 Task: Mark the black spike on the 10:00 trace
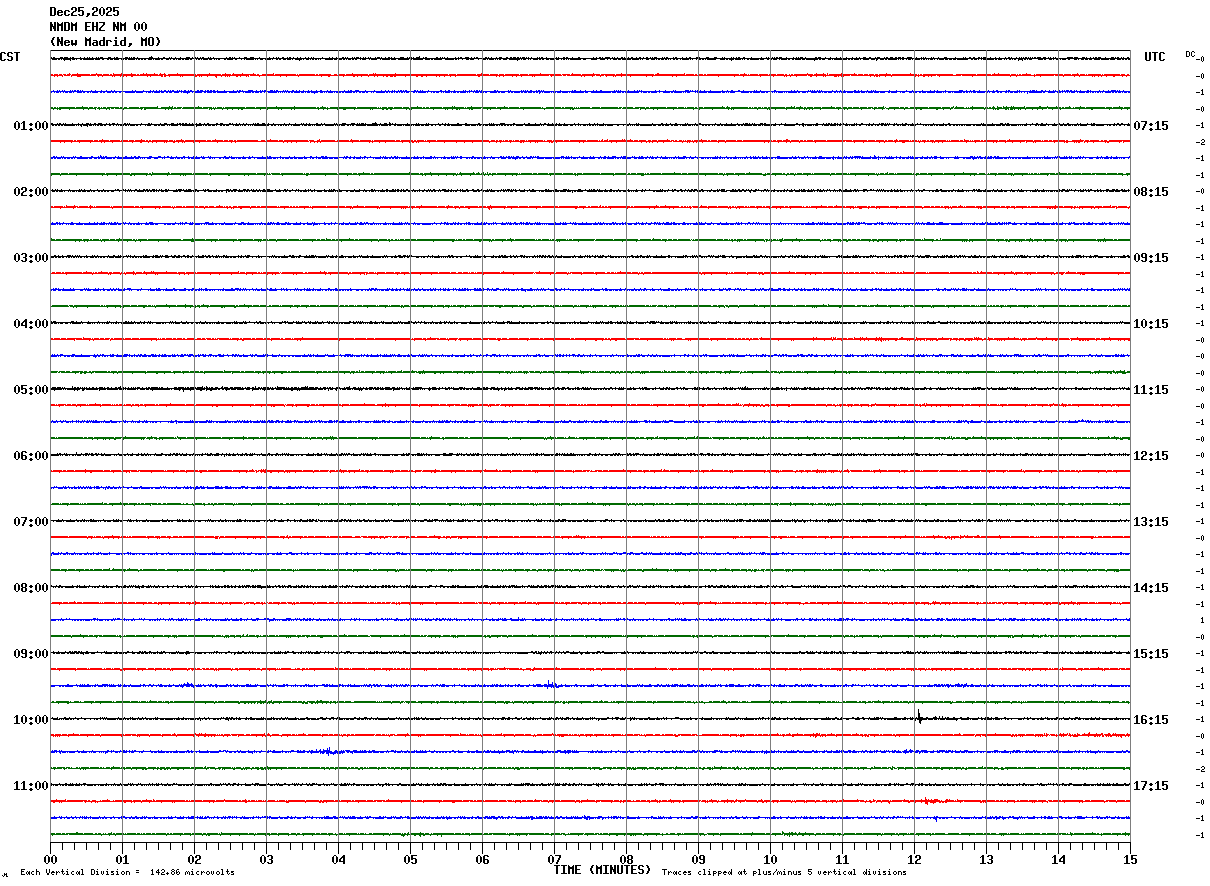919,716
